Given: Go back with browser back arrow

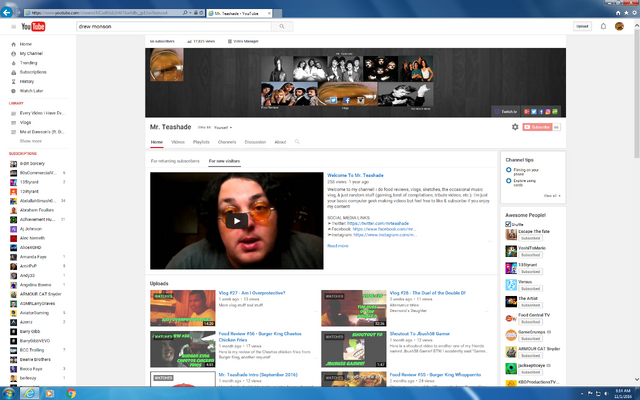Looking at the screenshot, I should pos(7,12).
